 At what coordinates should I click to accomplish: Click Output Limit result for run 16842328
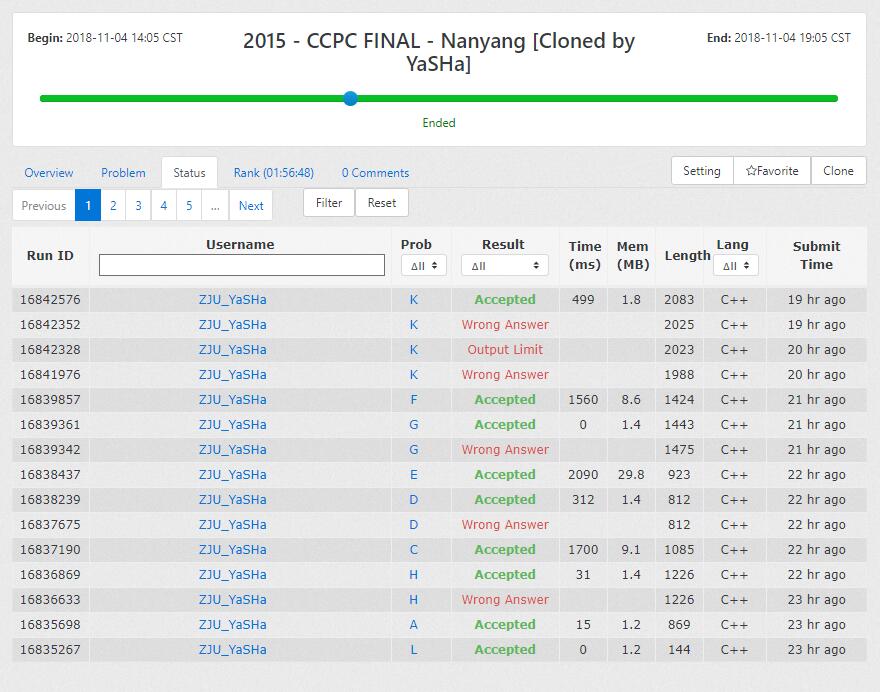tap(505, 350)
